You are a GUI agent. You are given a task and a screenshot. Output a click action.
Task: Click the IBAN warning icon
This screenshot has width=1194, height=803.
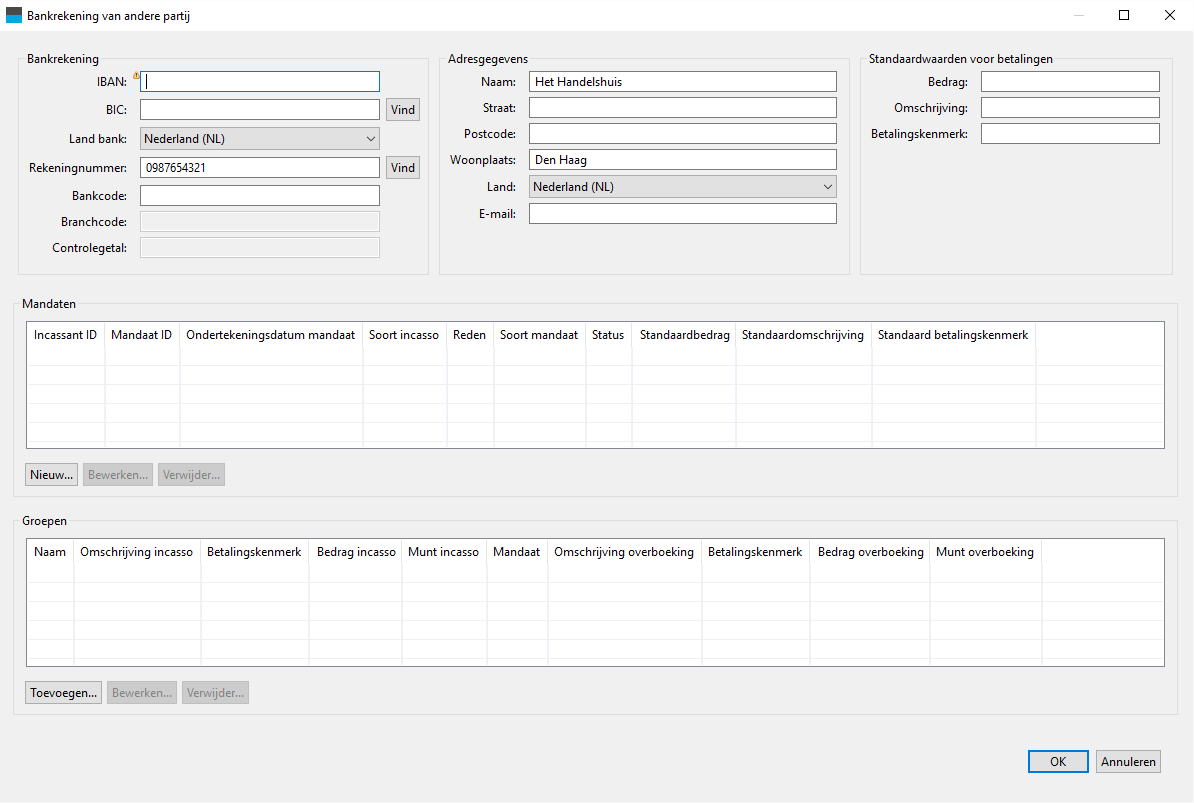click(x=136, y=75)
